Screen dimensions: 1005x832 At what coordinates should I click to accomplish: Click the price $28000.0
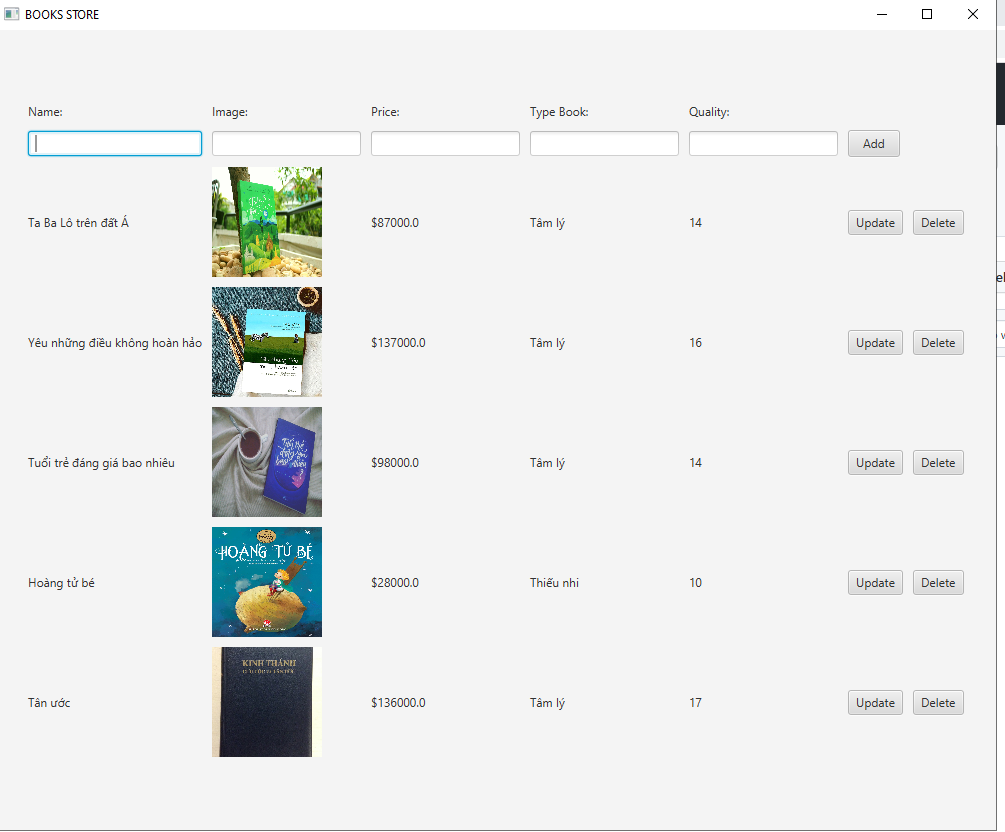[395, 582]
